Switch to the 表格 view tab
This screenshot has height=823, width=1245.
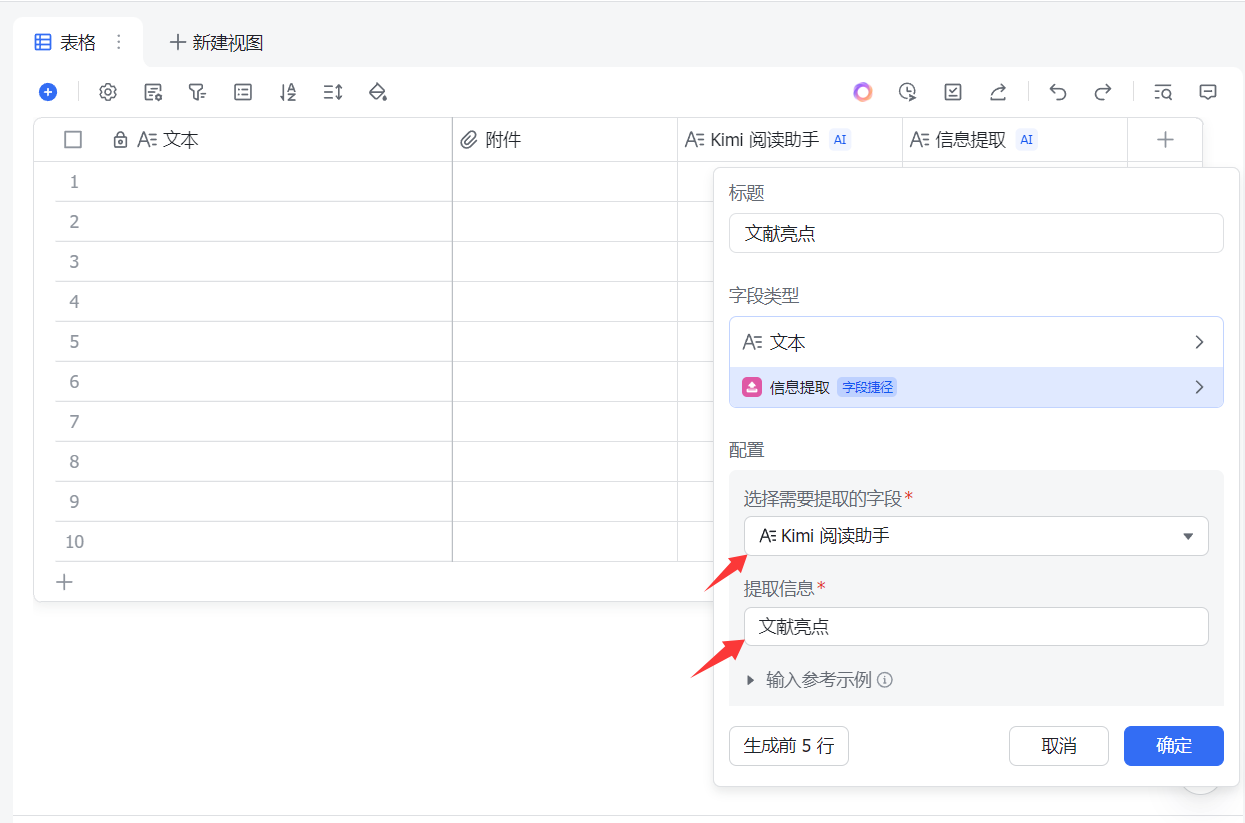[x=67, y=42]
